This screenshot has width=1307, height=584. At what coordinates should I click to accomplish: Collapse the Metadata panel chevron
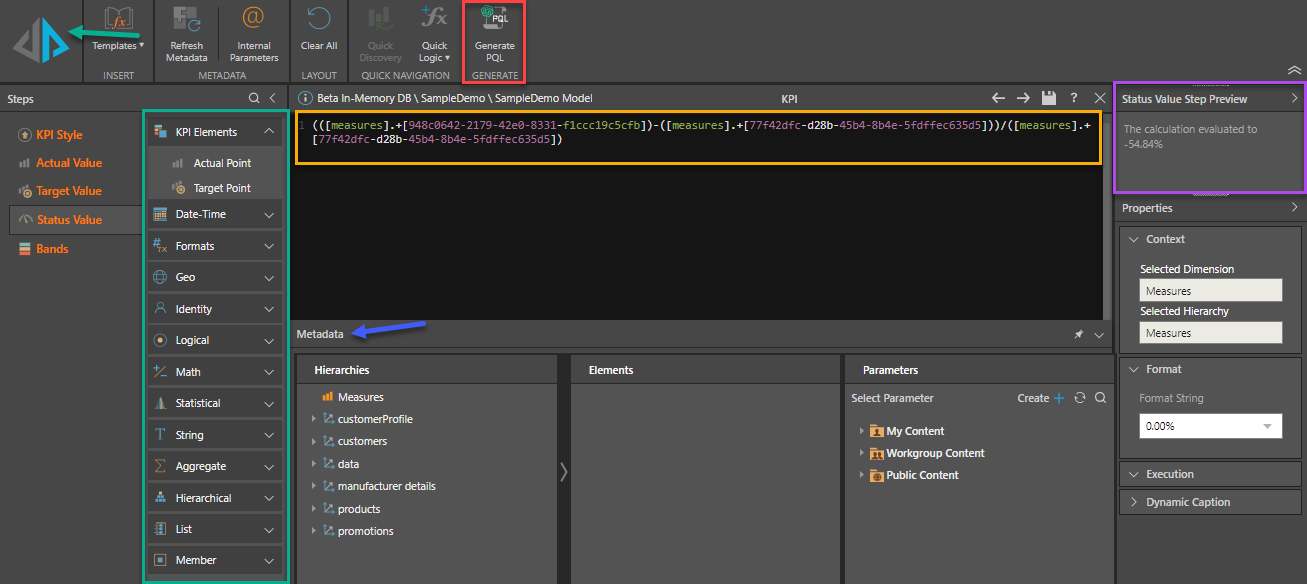point(1099,334)
